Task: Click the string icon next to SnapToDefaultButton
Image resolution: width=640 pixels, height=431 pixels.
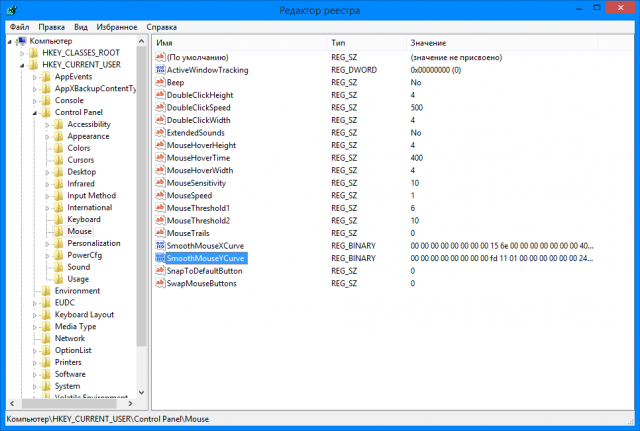Action: pos(160,271)
